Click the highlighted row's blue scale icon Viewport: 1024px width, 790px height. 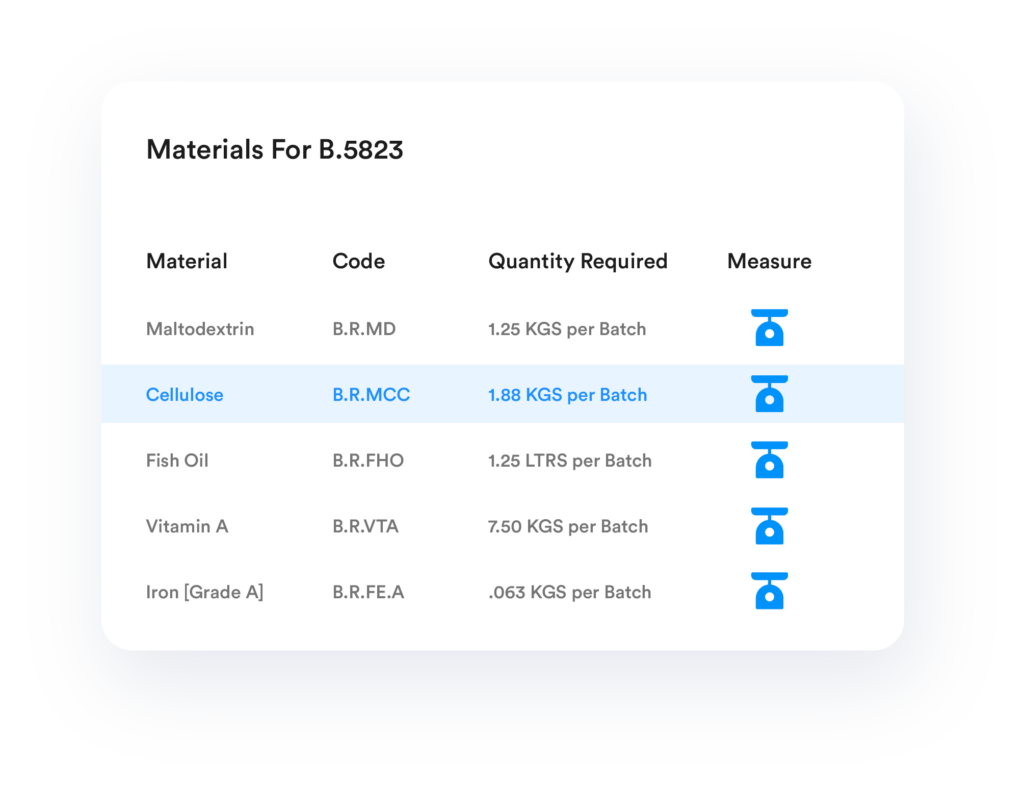769,394
